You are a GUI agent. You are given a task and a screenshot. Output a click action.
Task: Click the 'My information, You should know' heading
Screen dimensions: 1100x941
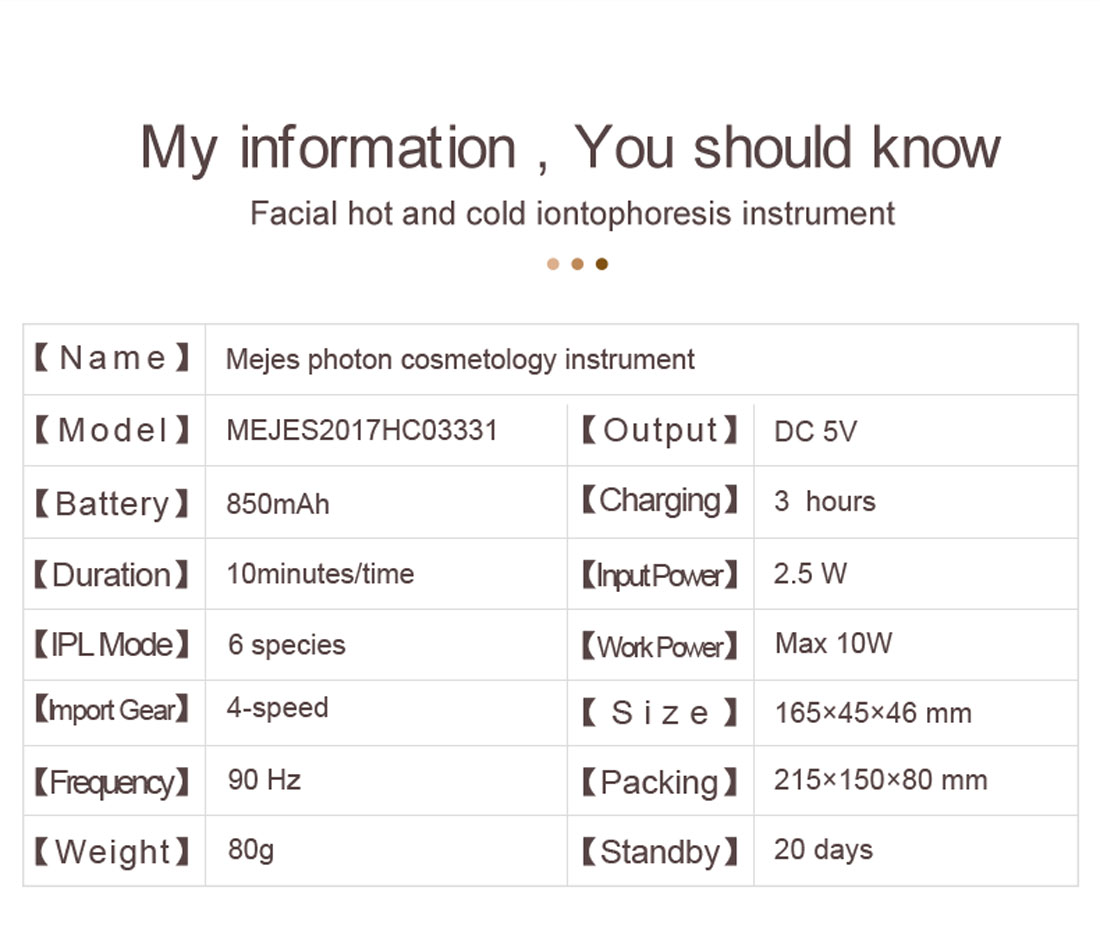(x=570, y=148)
